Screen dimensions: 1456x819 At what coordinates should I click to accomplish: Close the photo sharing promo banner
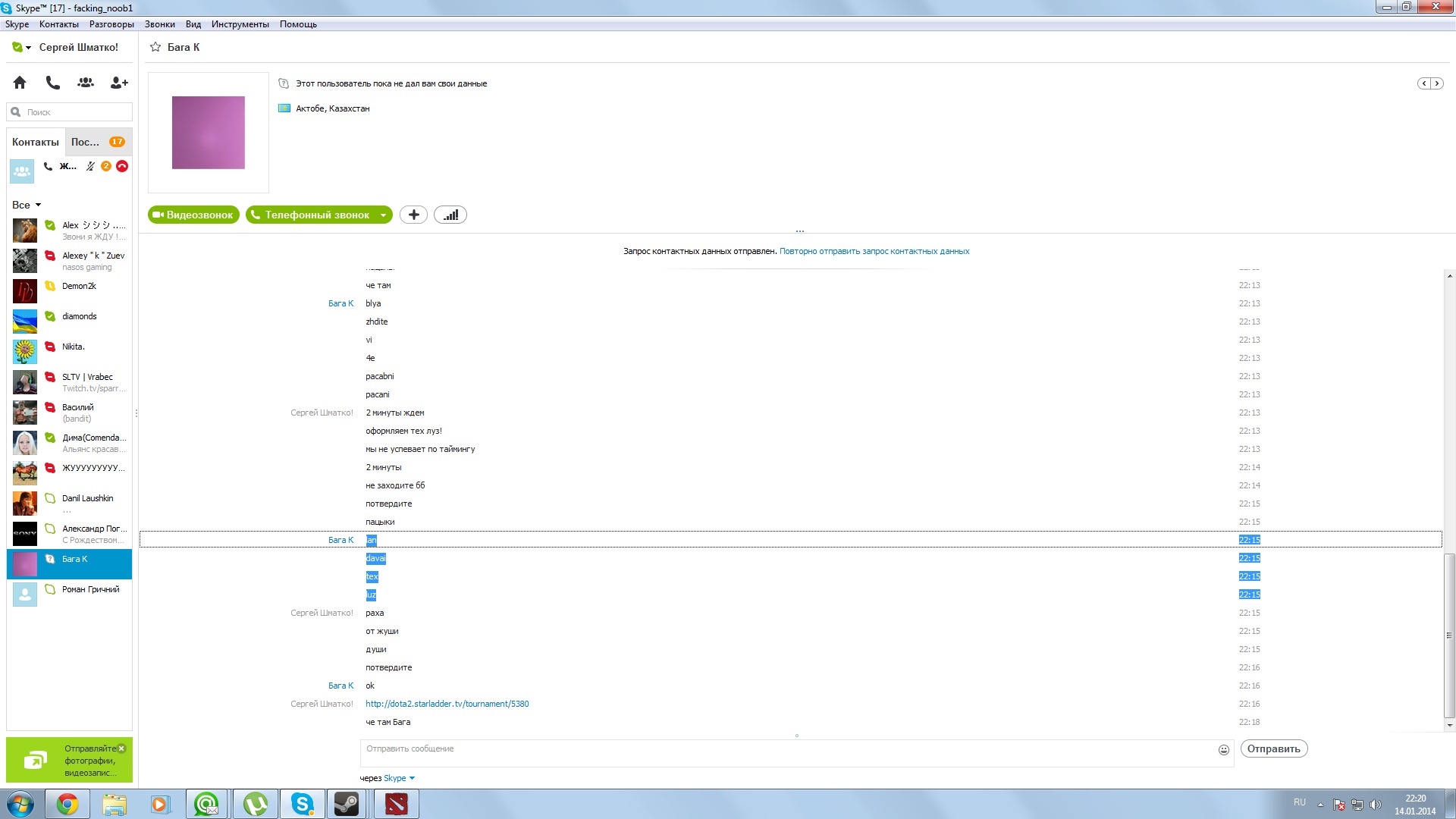(121, 748)
